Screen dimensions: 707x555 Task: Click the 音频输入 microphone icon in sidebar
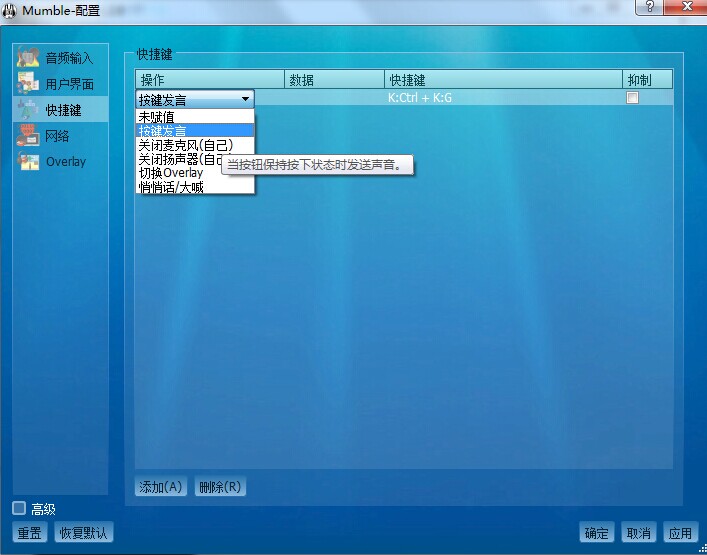coord(28,57)
